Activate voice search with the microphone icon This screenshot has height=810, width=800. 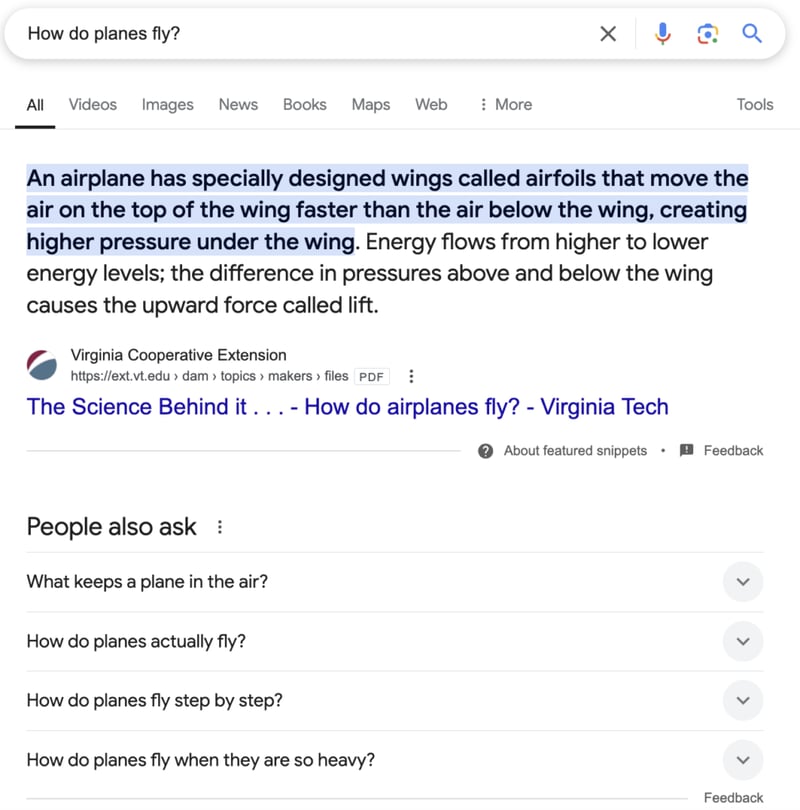pos(662,33)
